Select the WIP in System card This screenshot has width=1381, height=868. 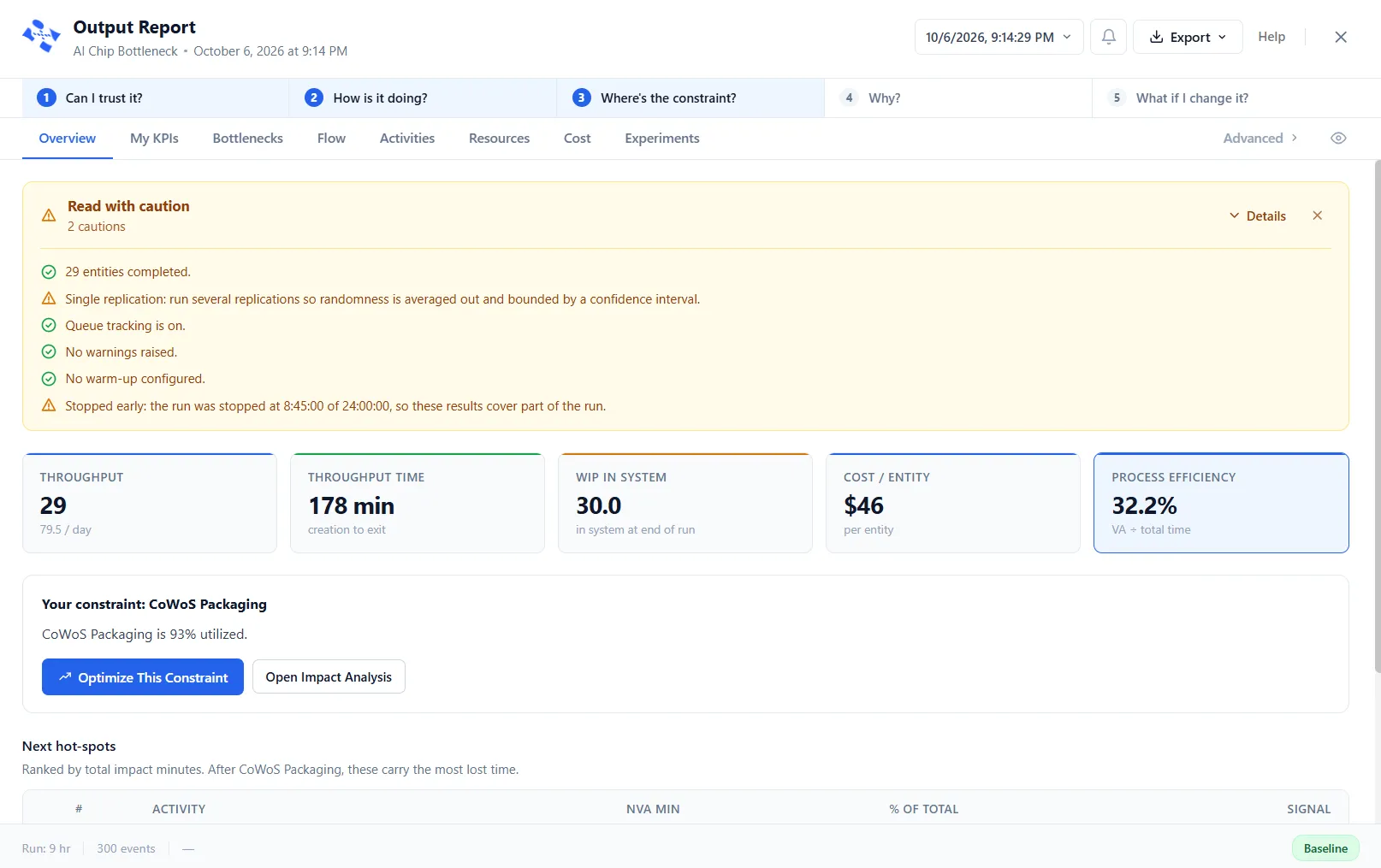(x=685, y=503)
